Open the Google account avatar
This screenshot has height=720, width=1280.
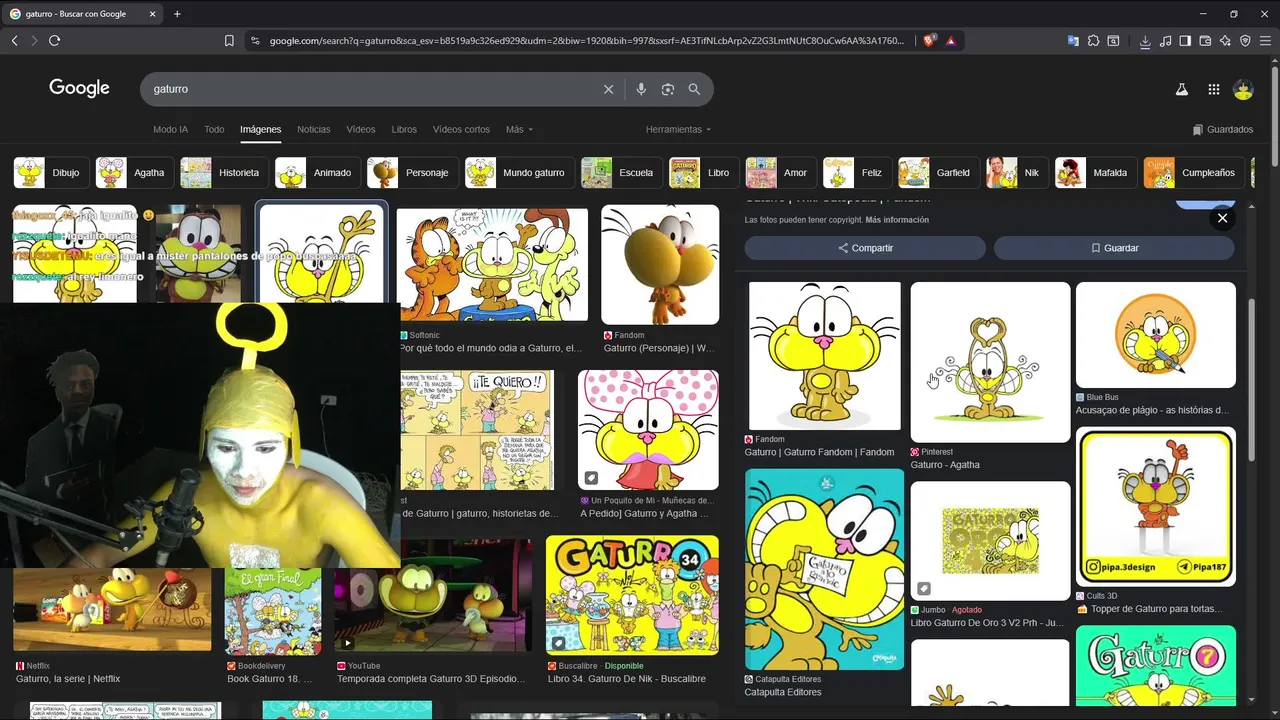pos(1243,89)
